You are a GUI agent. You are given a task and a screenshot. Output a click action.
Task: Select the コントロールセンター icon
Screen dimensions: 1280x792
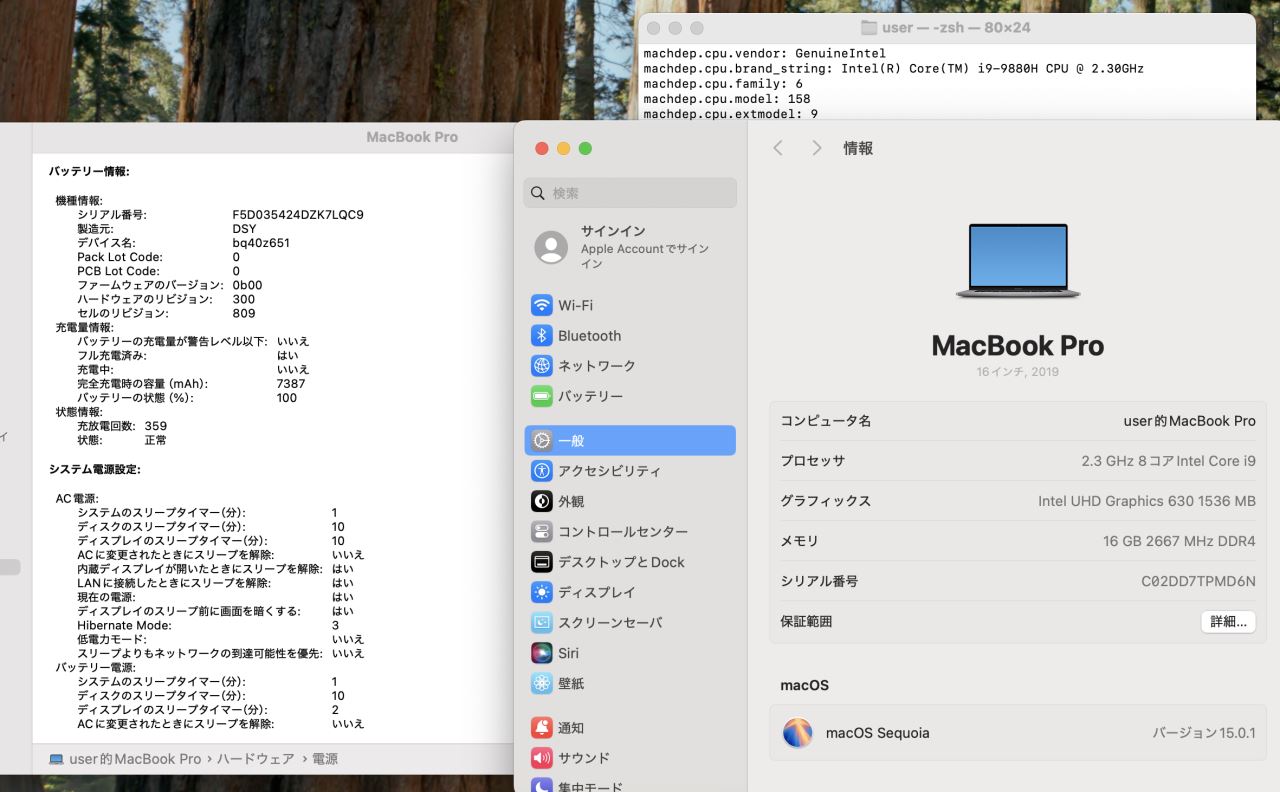click(x=541, y=532)
